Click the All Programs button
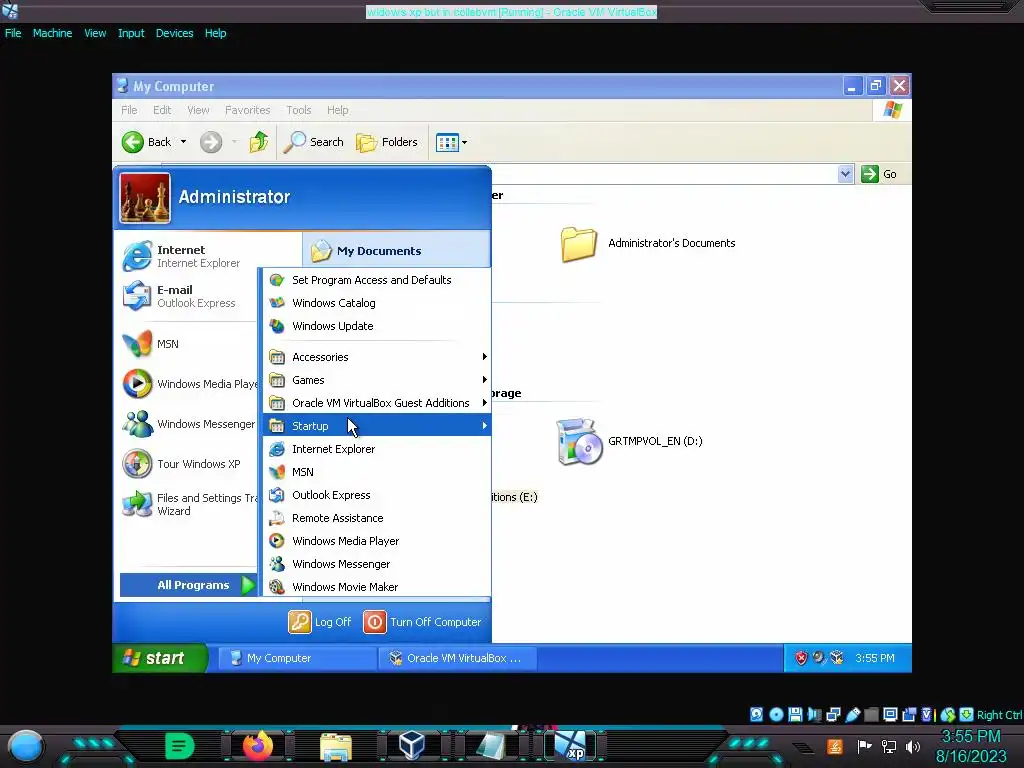 (189, 585)
